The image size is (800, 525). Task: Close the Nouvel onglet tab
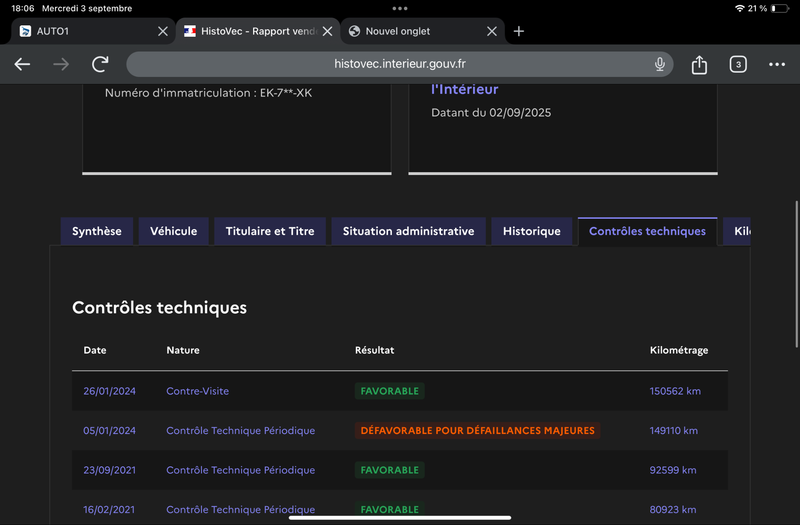[492, 31]
